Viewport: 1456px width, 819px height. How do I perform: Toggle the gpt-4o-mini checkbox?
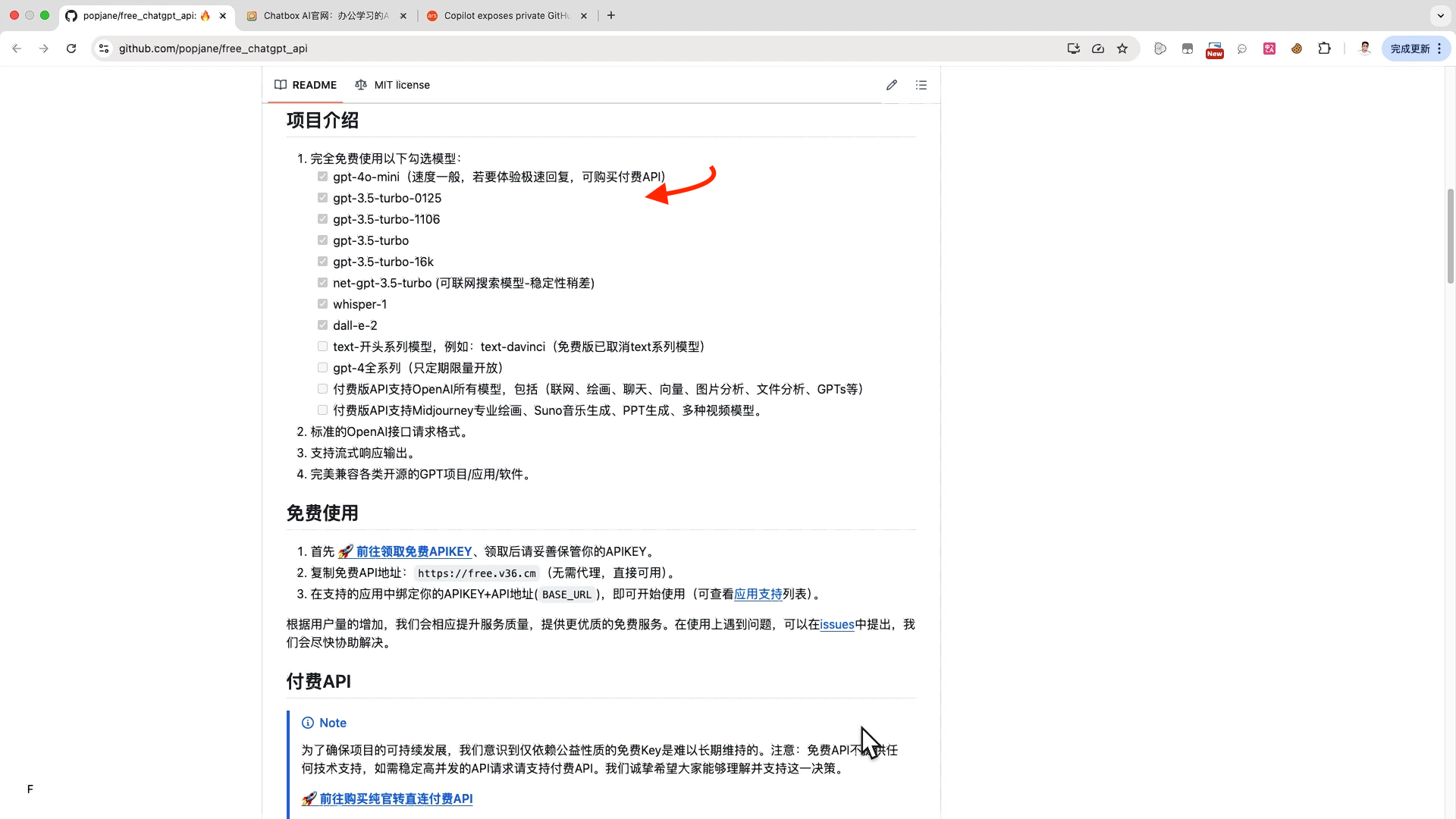[322, 177]
